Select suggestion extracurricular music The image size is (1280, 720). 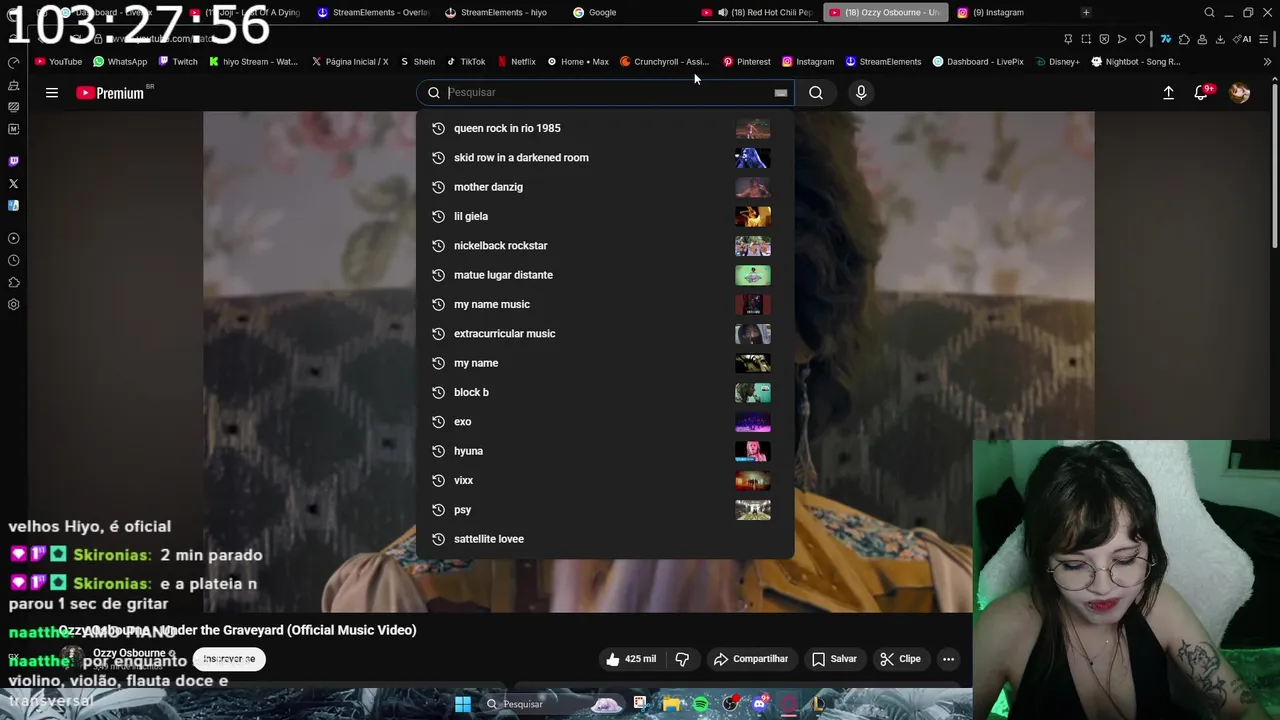[x=605, y=334]
